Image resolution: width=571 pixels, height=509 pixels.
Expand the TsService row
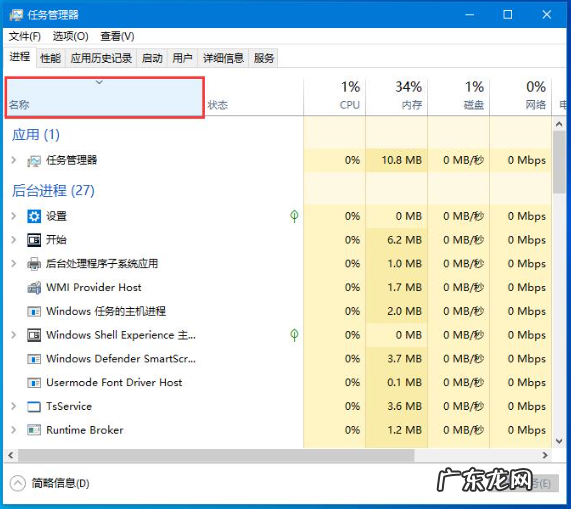(13, 406)
